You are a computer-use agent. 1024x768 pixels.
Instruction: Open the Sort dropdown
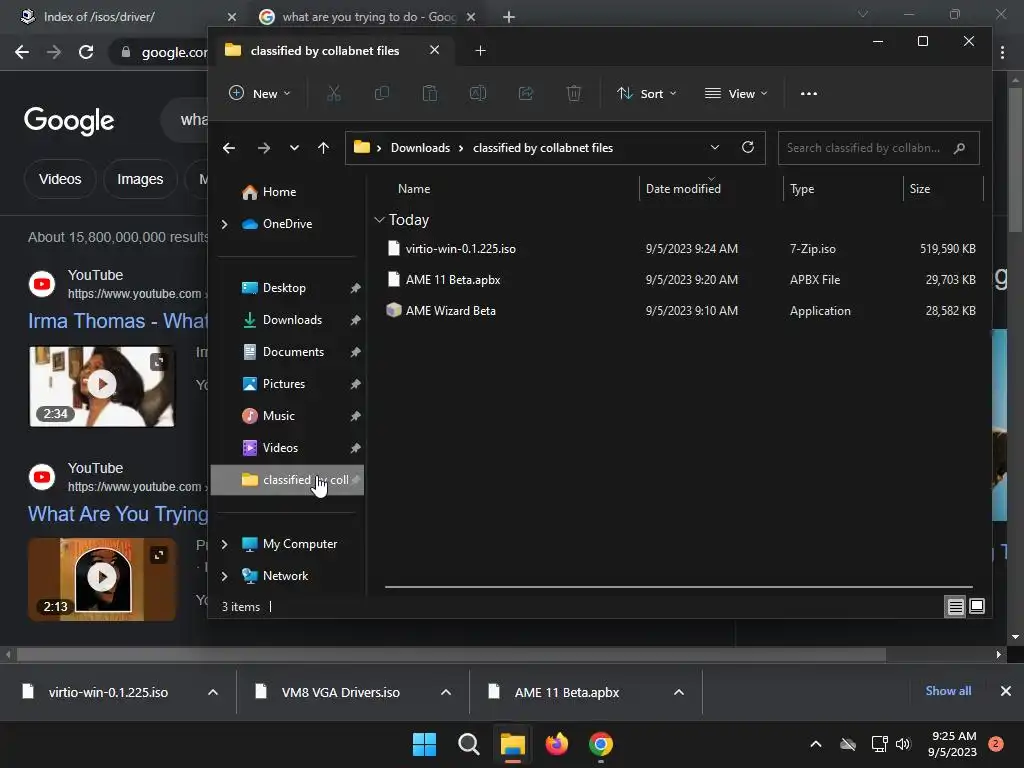pyautogui.click(x=647, y=93)
